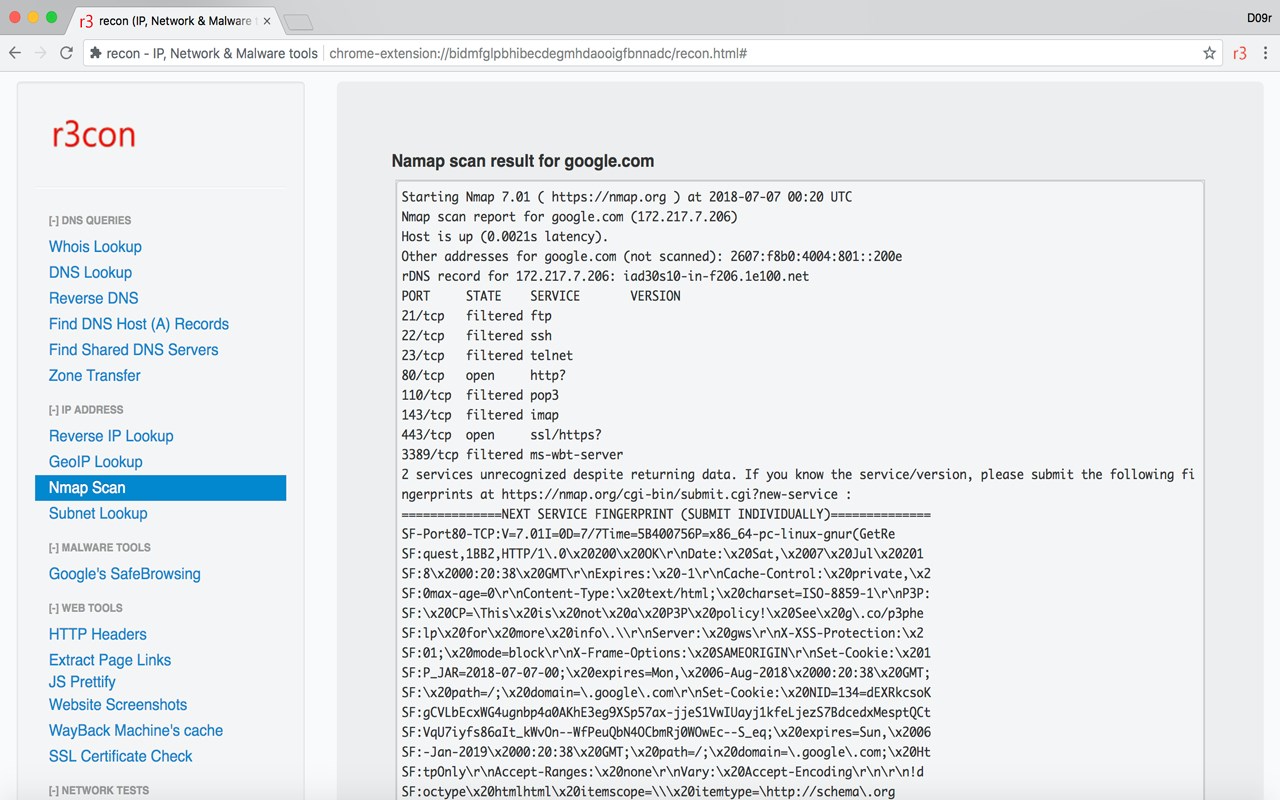This screenshot has height=800, width=1280.
Task: Open Zone Transfer tool
Action: click(95, 376)
